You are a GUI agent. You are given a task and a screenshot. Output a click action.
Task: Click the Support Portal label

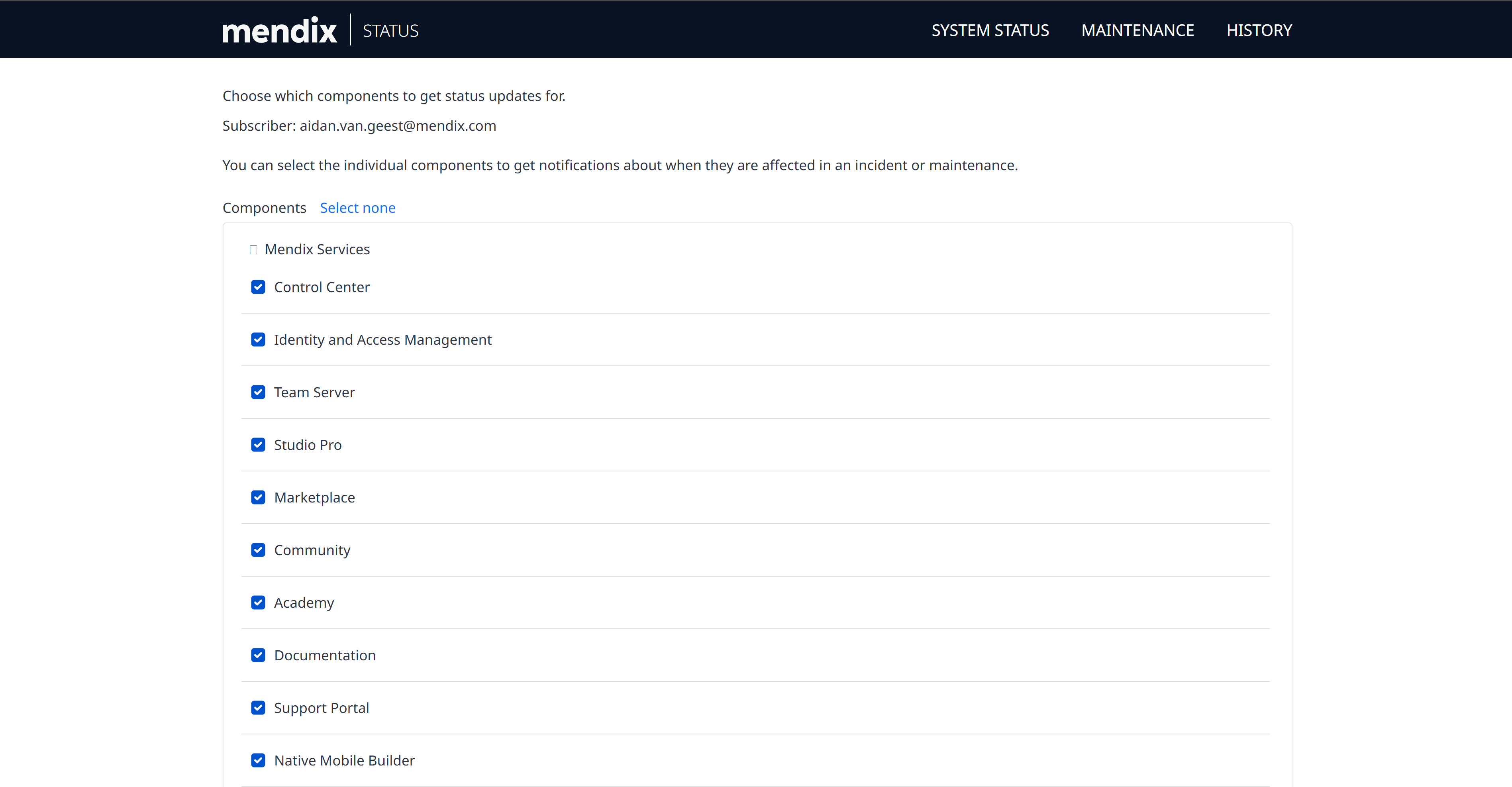(322, 708)
